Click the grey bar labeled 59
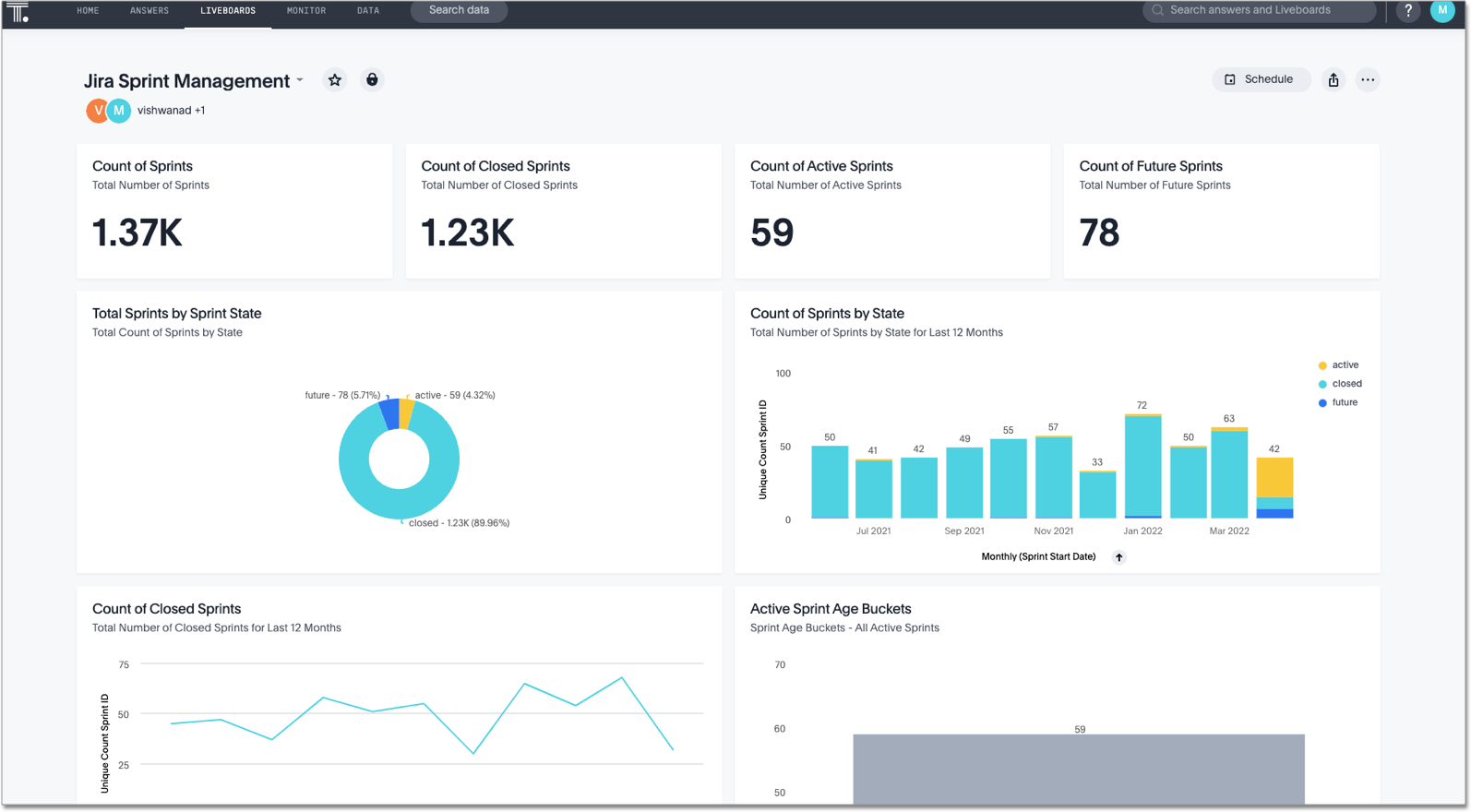Viewport: 1471px width, 812px height. click(x=1079, y=769)
